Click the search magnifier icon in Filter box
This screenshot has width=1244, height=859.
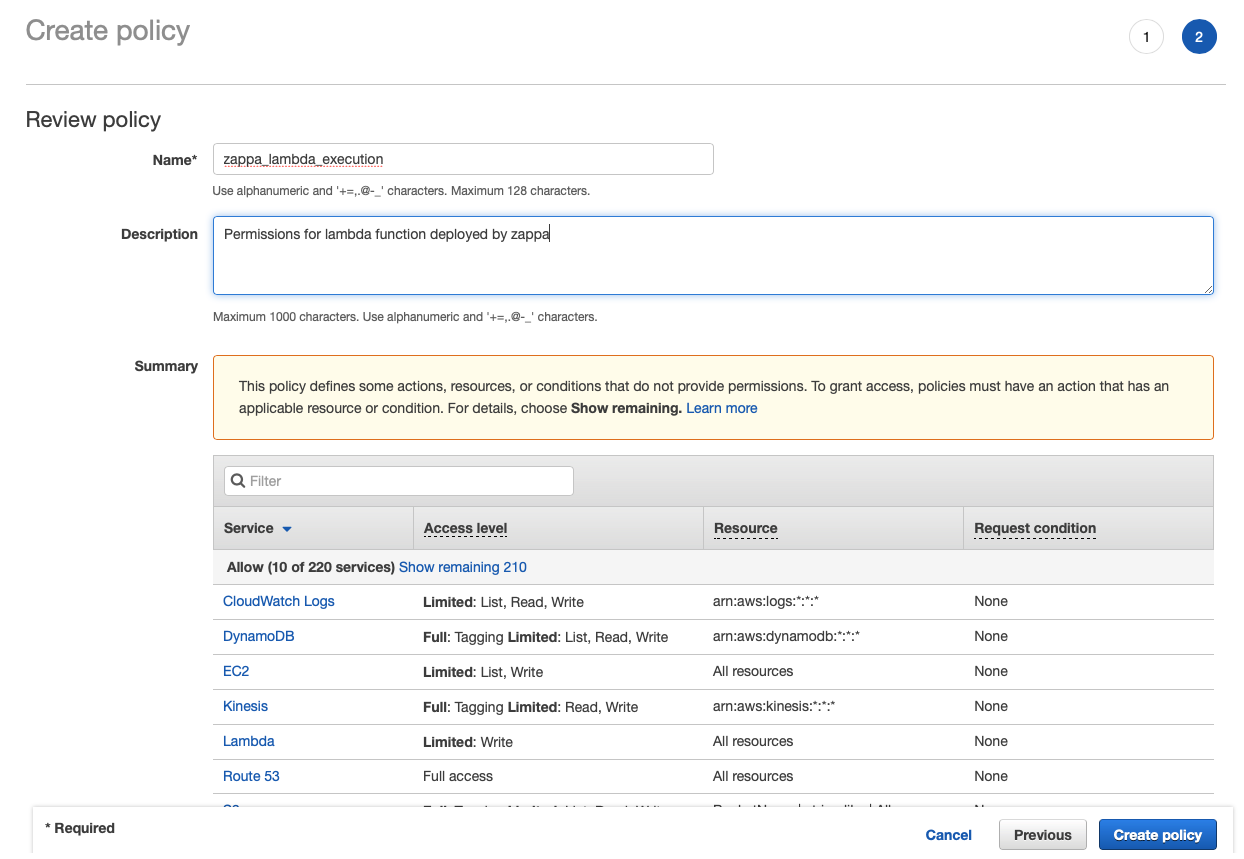[x=237, y=481]
